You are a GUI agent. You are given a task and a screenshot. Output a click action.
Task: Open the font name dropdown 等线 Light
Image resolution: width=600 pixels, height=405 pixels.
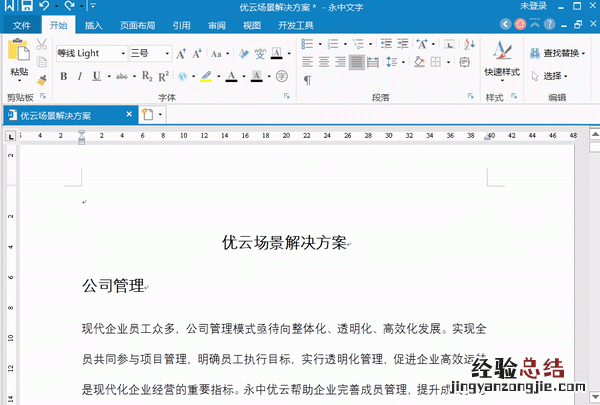[x=91, y=53]
